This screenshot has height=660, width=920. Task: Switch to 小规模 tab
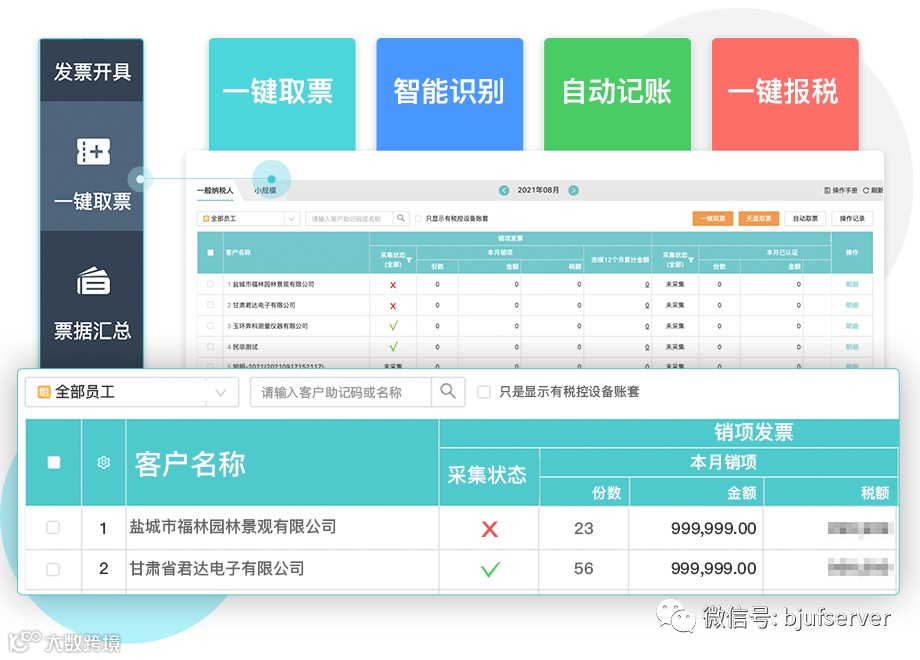coord(265,190)
